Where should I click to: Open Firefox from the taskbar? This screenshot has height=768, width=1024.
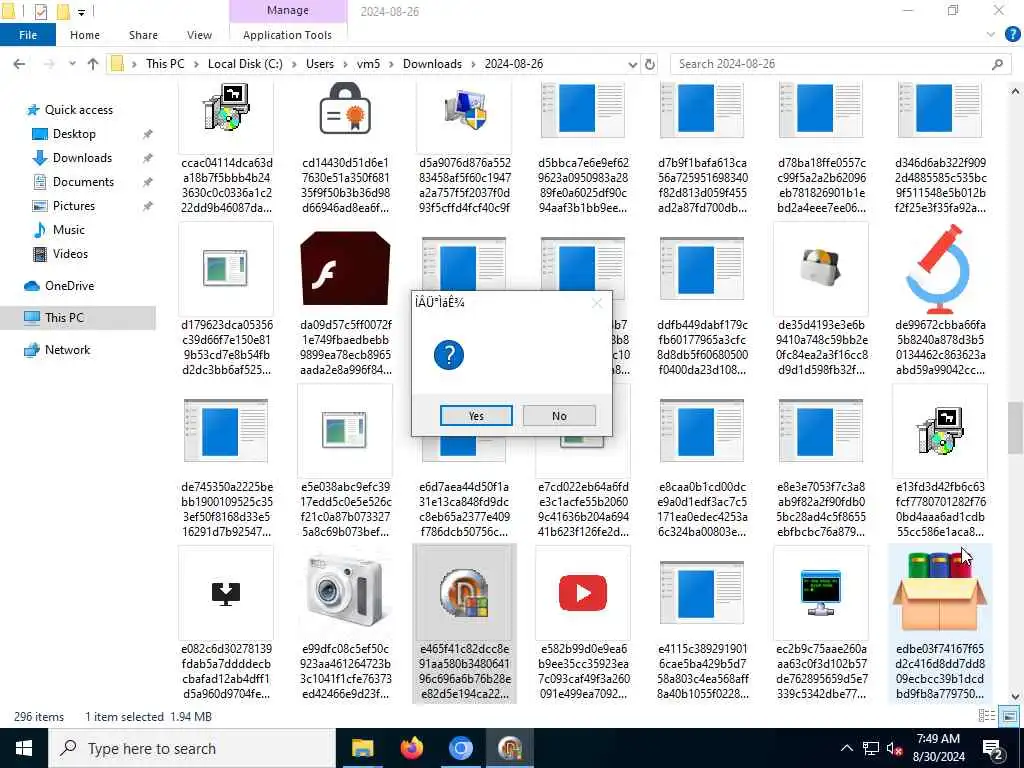coord(411,748)
